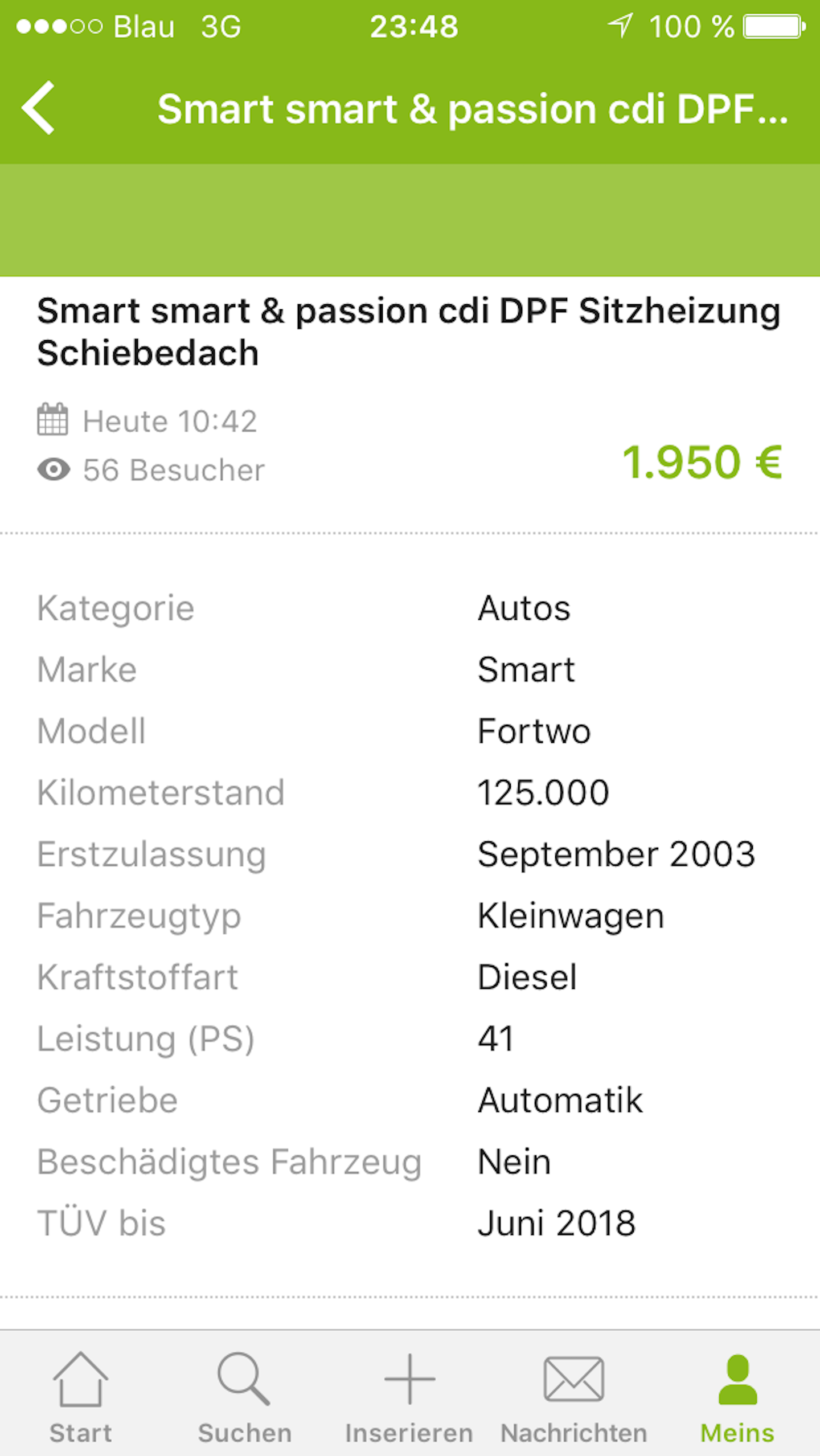
Task: Tap the light green image banner area
Action: (x=410, y=220)
